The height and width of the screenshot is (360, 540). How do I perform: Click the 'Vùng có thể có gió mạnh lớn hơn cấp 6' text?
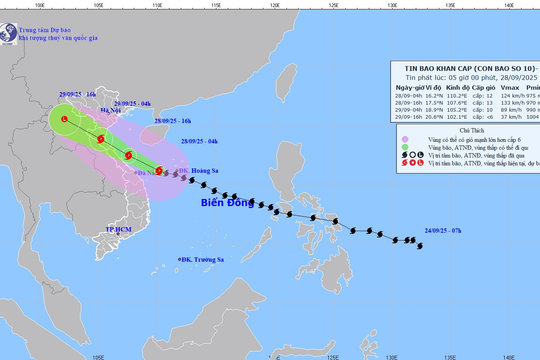475,140
